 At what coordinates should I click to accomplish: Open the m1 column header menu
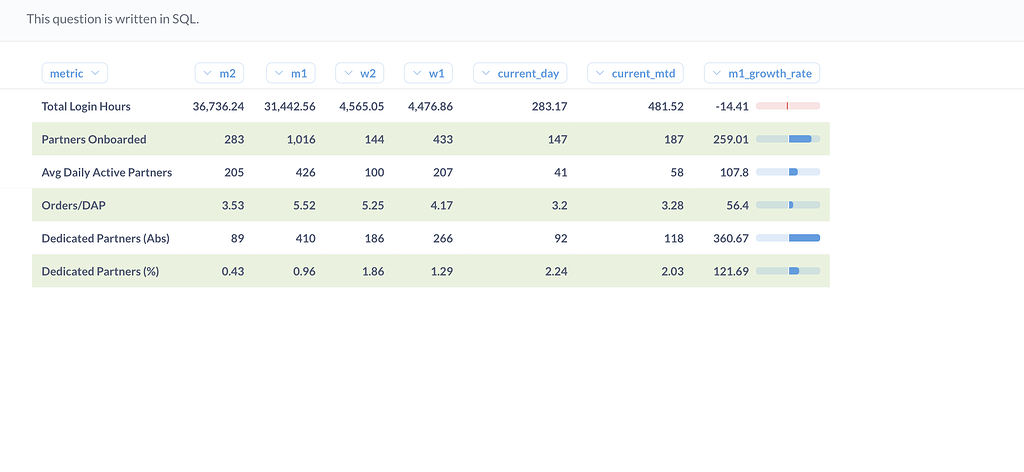point(290,73)
